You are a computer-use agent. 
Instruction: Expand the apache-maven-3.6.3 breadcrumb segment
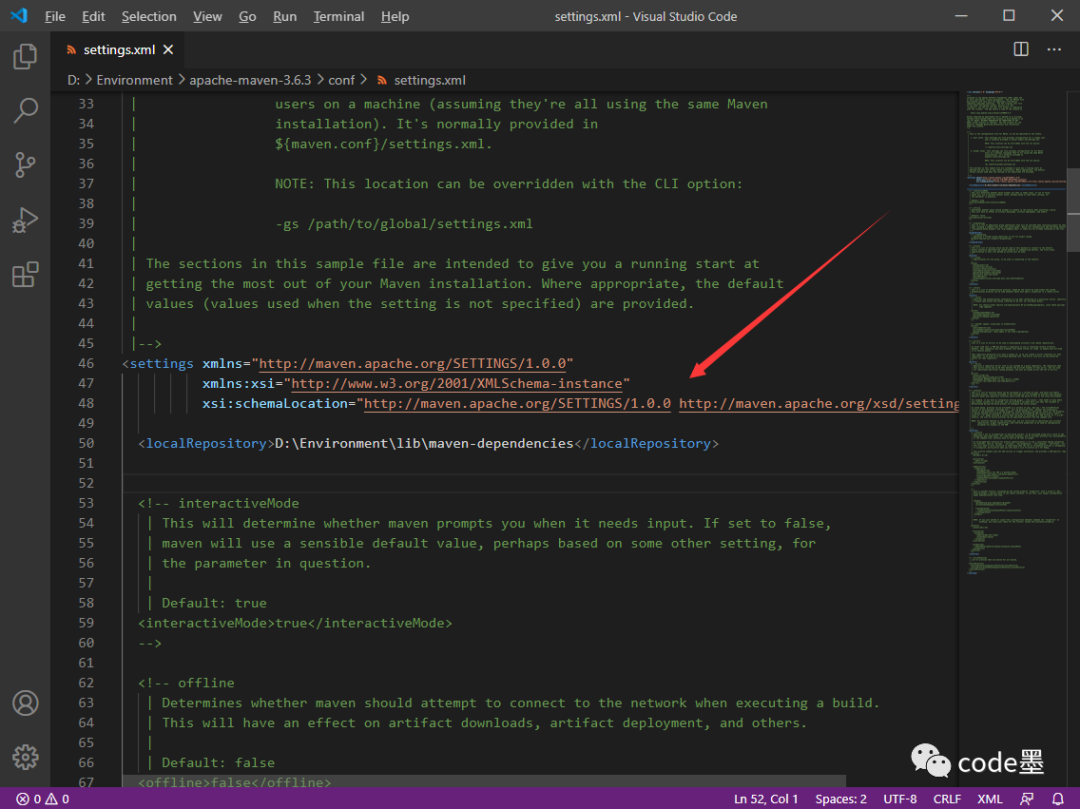(x=250, y=81)
